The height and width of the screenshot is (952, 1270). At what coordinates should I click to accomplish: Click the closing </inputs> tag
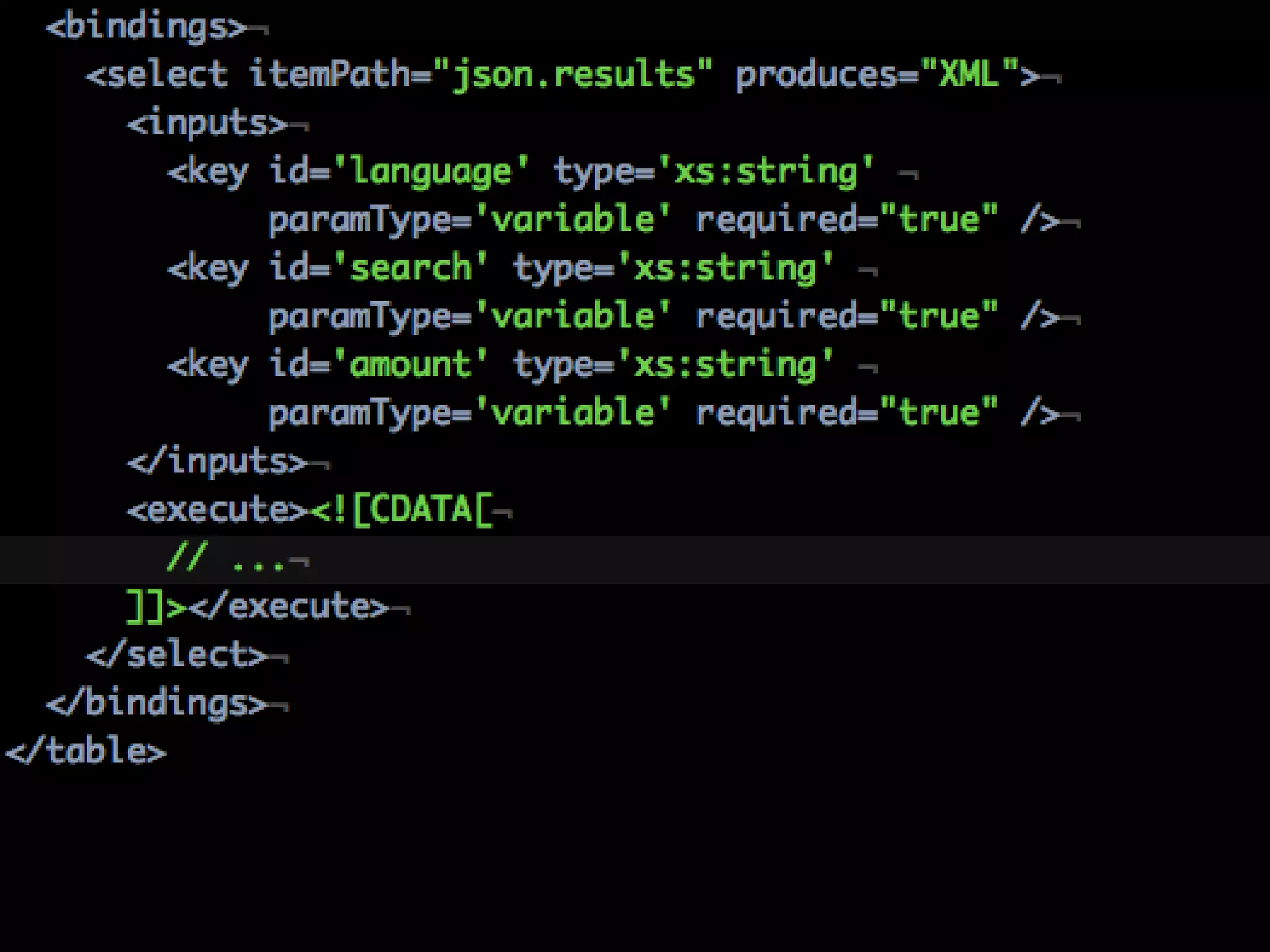tap(217, 462)
